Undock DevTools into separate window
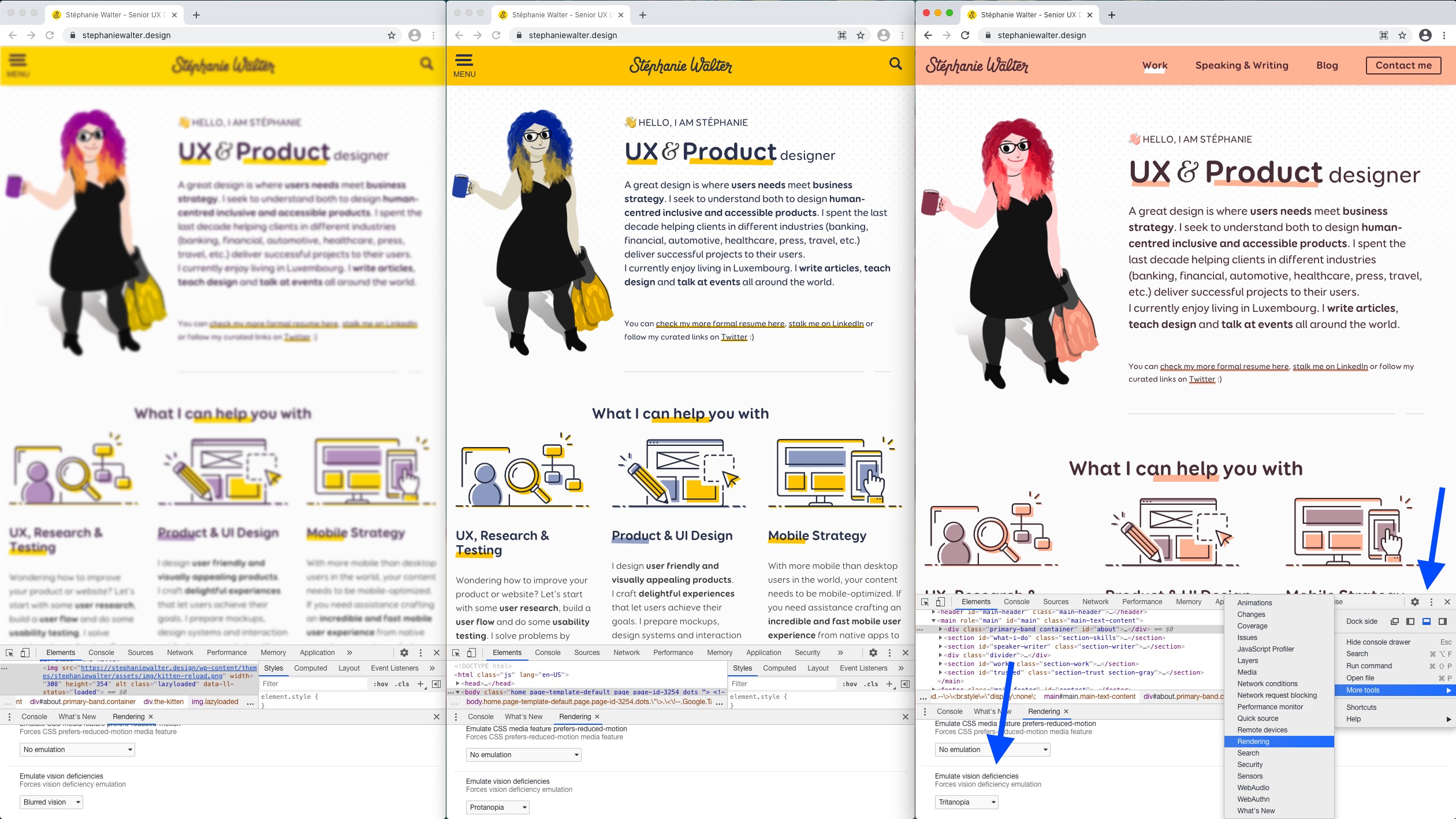The width and height of the screenshot is (1456, 819). [1394, 621]
